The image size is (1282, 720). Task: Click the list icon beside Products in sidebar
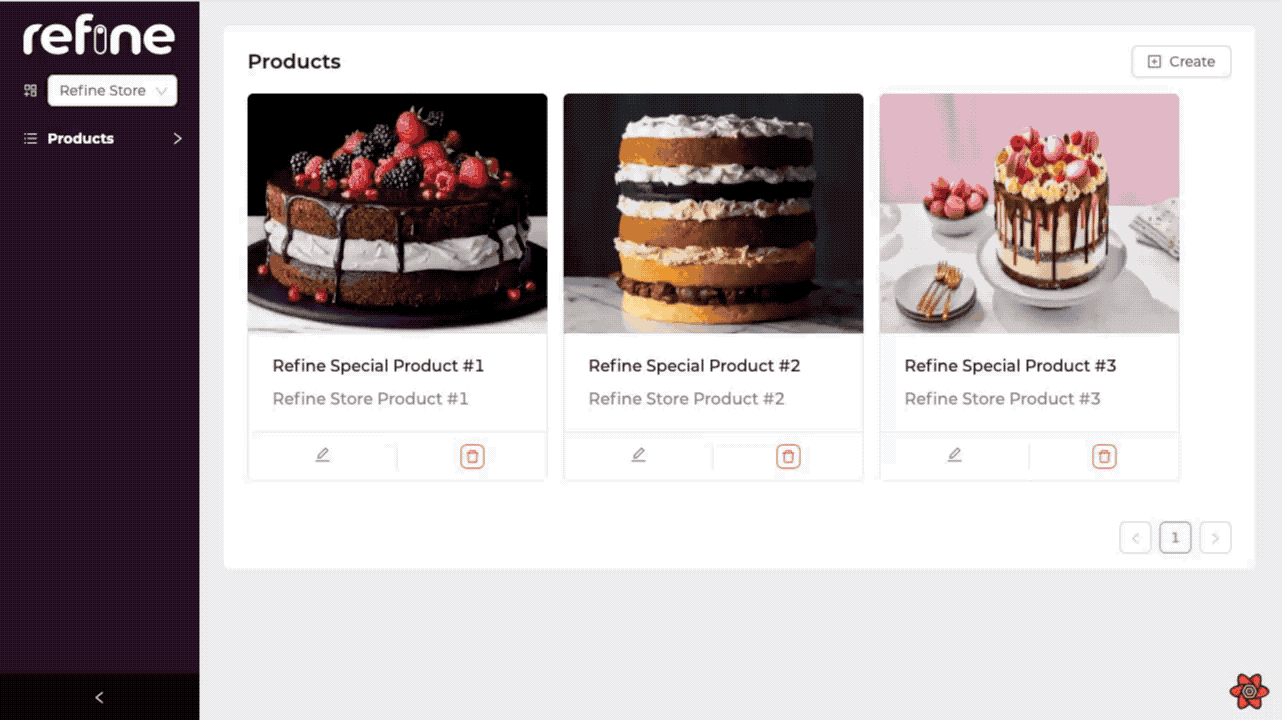click(x=28, y=138)
